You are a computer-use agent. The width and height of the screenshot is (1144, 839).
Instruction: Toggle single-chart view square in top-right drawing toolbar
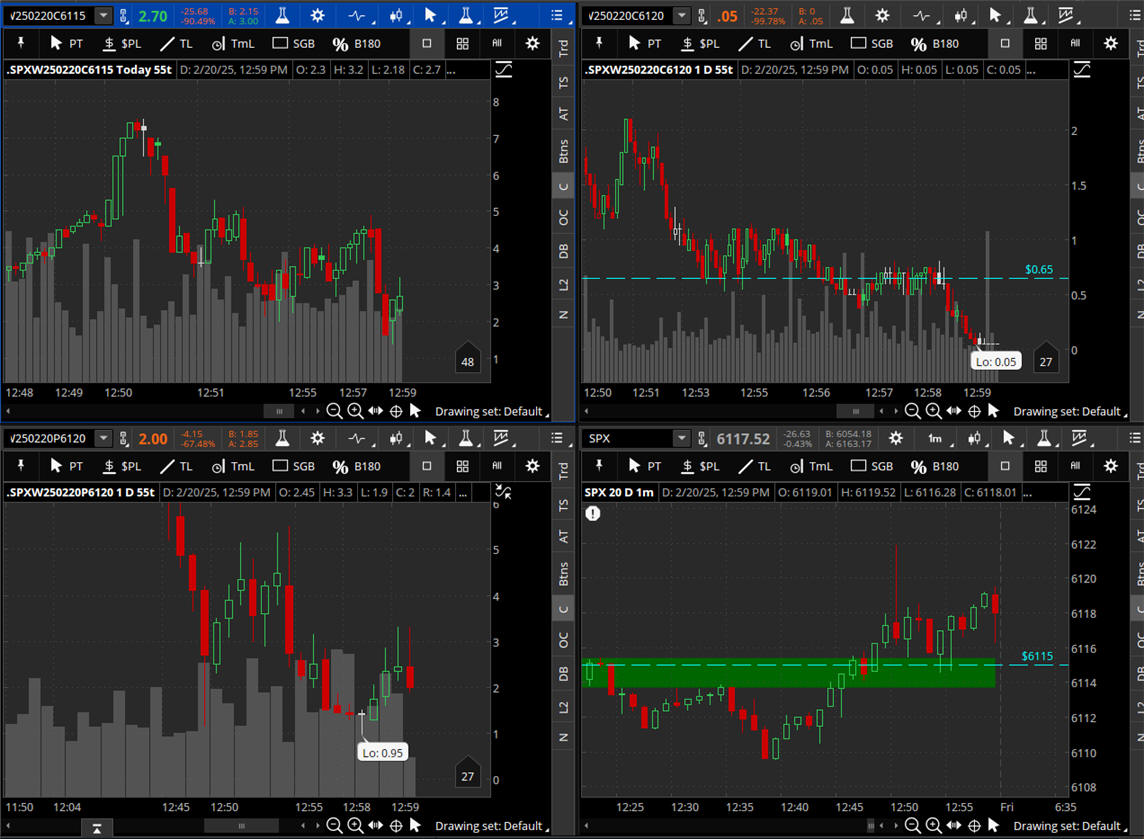click(1005, 44)
